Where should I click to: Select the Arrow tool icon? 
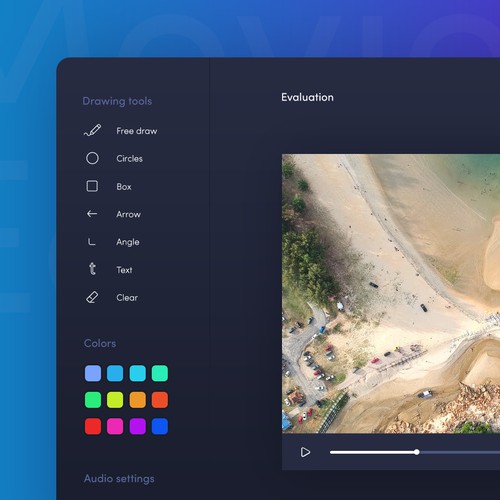pos(92,214)
